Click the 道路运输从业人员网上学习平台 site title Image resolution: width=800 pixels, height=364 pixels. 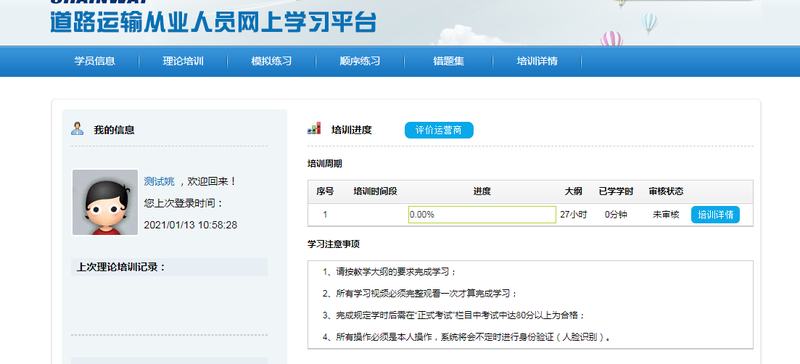(x=213, y=23)
